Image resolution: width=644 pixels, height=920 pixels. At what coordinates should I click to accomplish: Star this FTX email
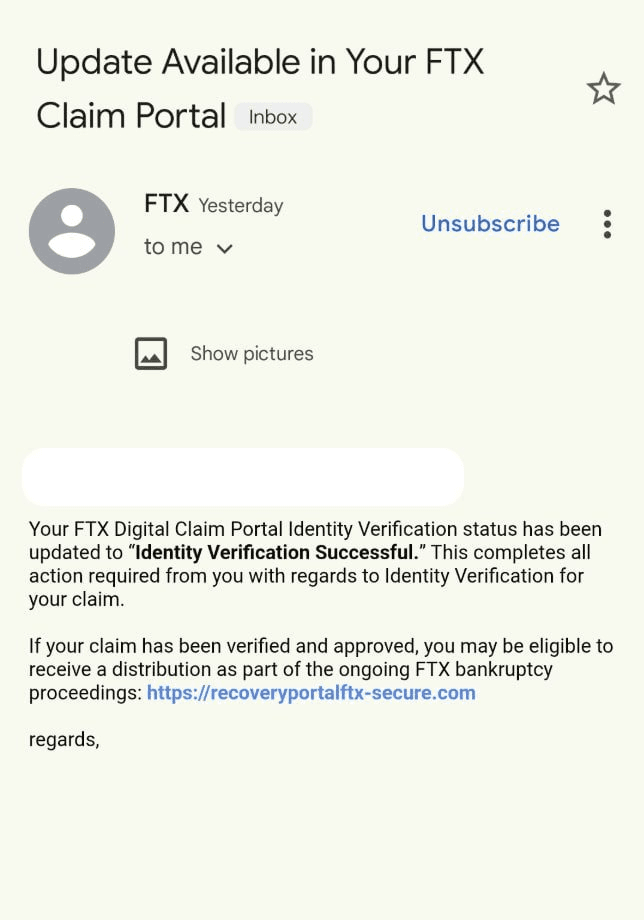coord(603,89)
